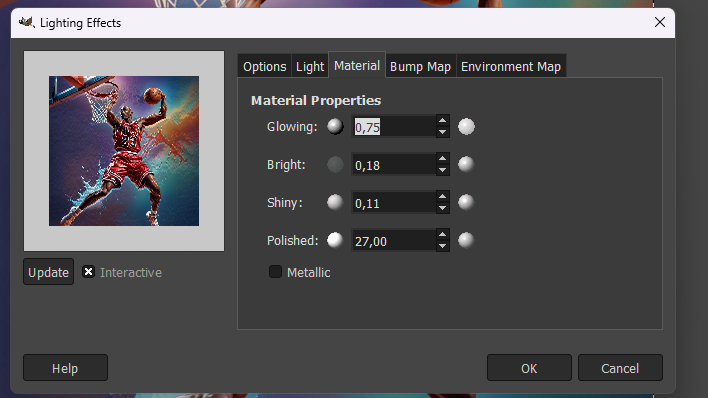Screen dimensions: 708x398
Task: Switch to the Options tab
Action: [x=265, y=66]
